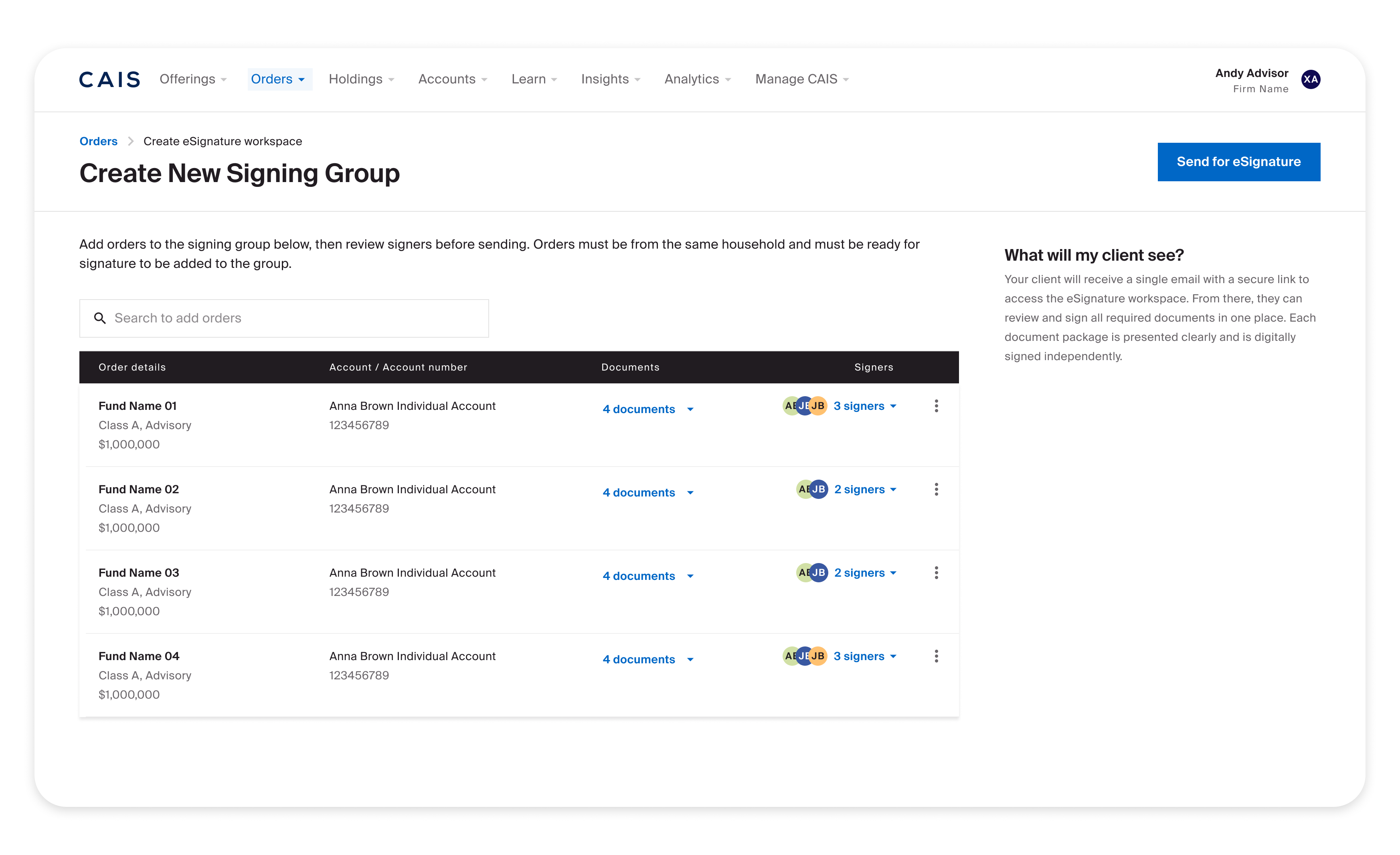Click the Account / Account number header

398,367
